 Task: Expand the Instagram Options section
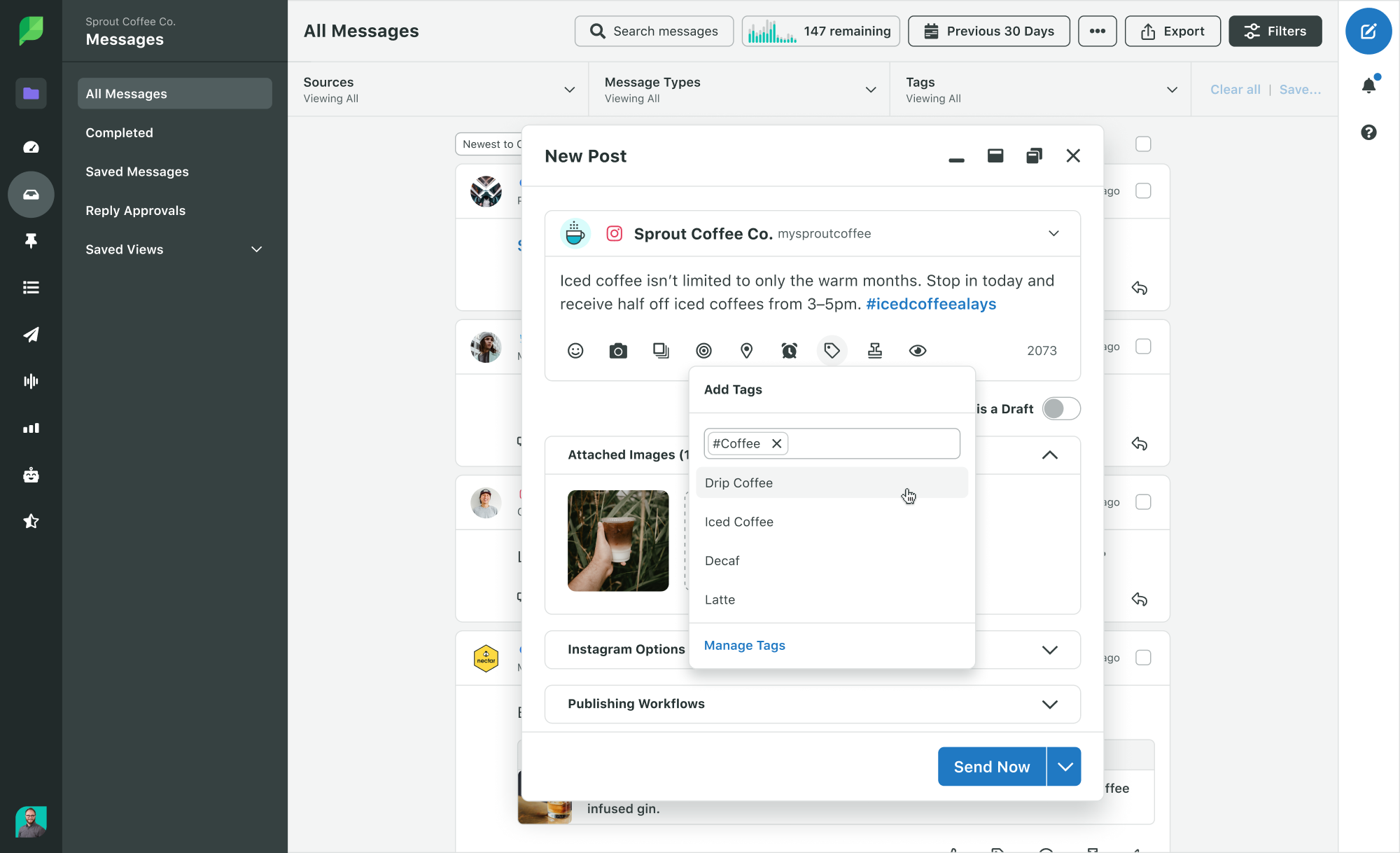click(1050, 650)
